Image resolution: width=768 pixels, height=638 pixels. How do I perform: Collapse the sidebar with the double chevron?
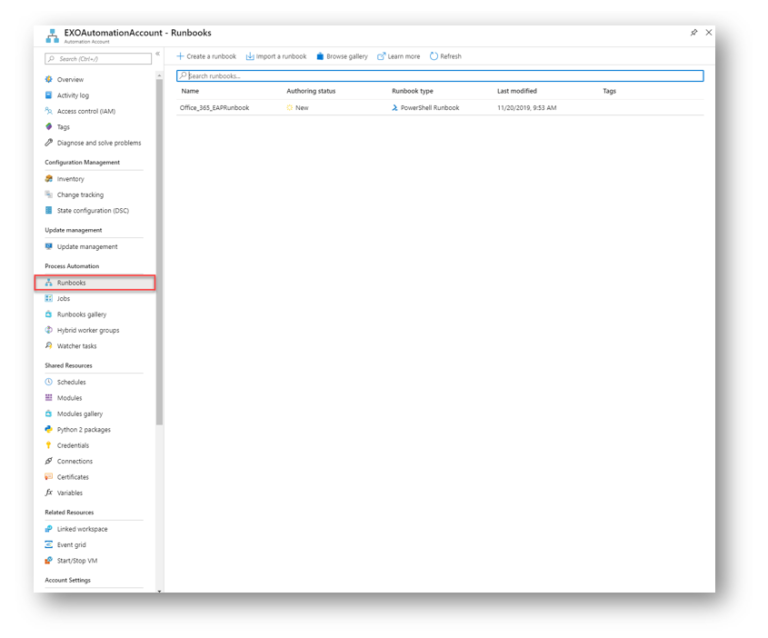[158, 53]
